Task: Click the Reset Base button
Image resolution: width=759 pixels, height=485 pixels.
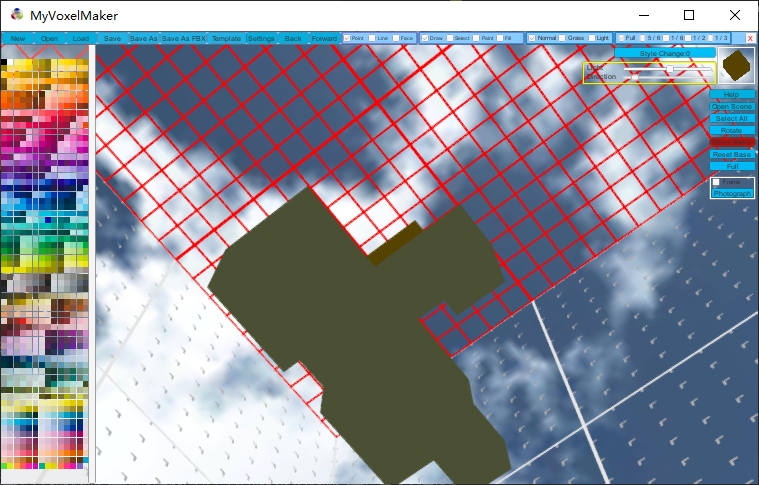Action: coord(731,154)
